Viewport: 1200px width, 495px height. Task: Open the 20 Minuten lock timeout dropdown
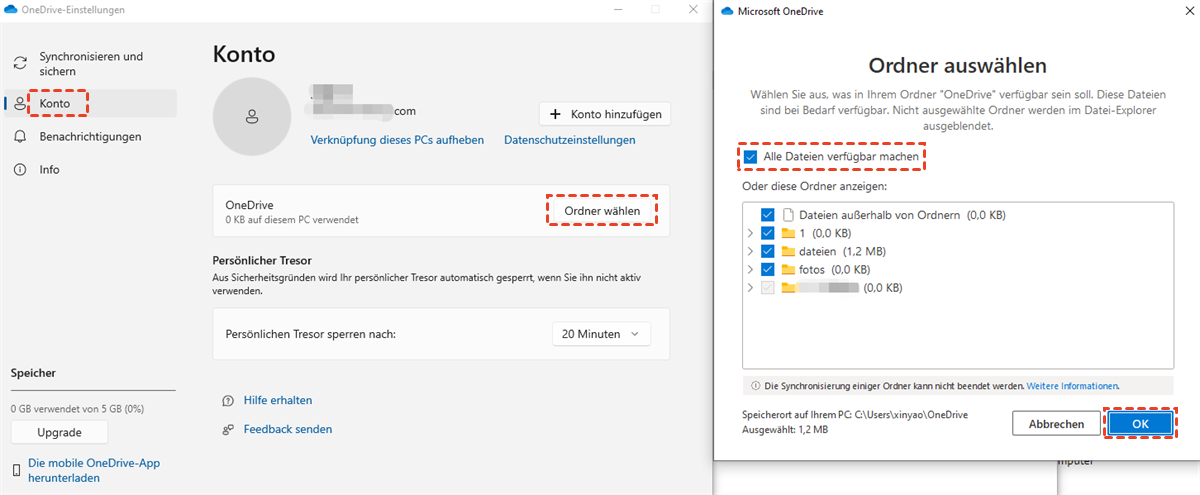pos(601,334)
